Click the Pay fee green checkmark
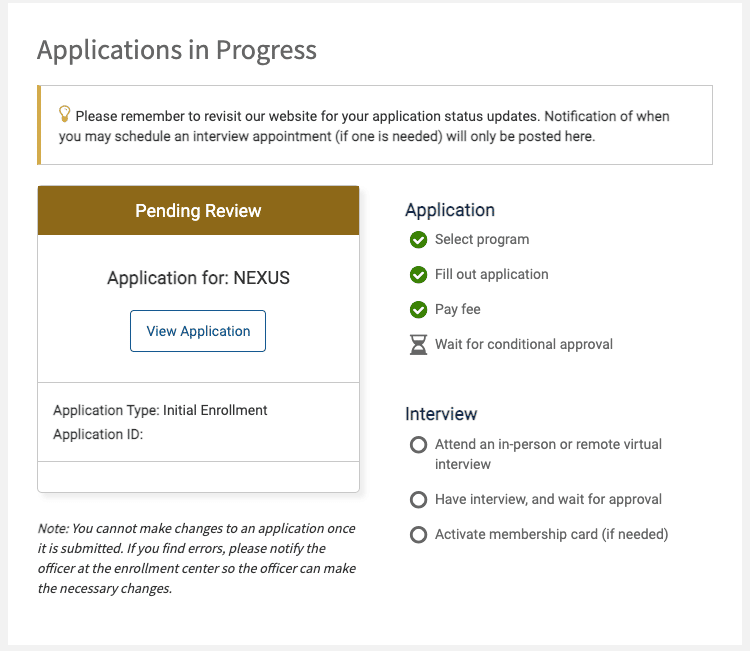This screenshot has height=651, width=750. point(418,310)
